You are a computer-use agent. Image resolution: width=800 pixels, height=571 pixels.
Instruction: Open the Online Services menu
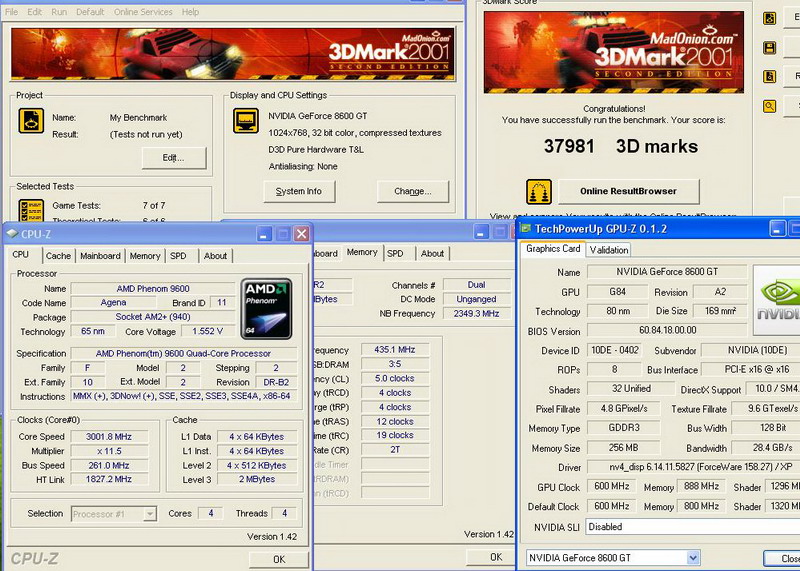[143, 12]
